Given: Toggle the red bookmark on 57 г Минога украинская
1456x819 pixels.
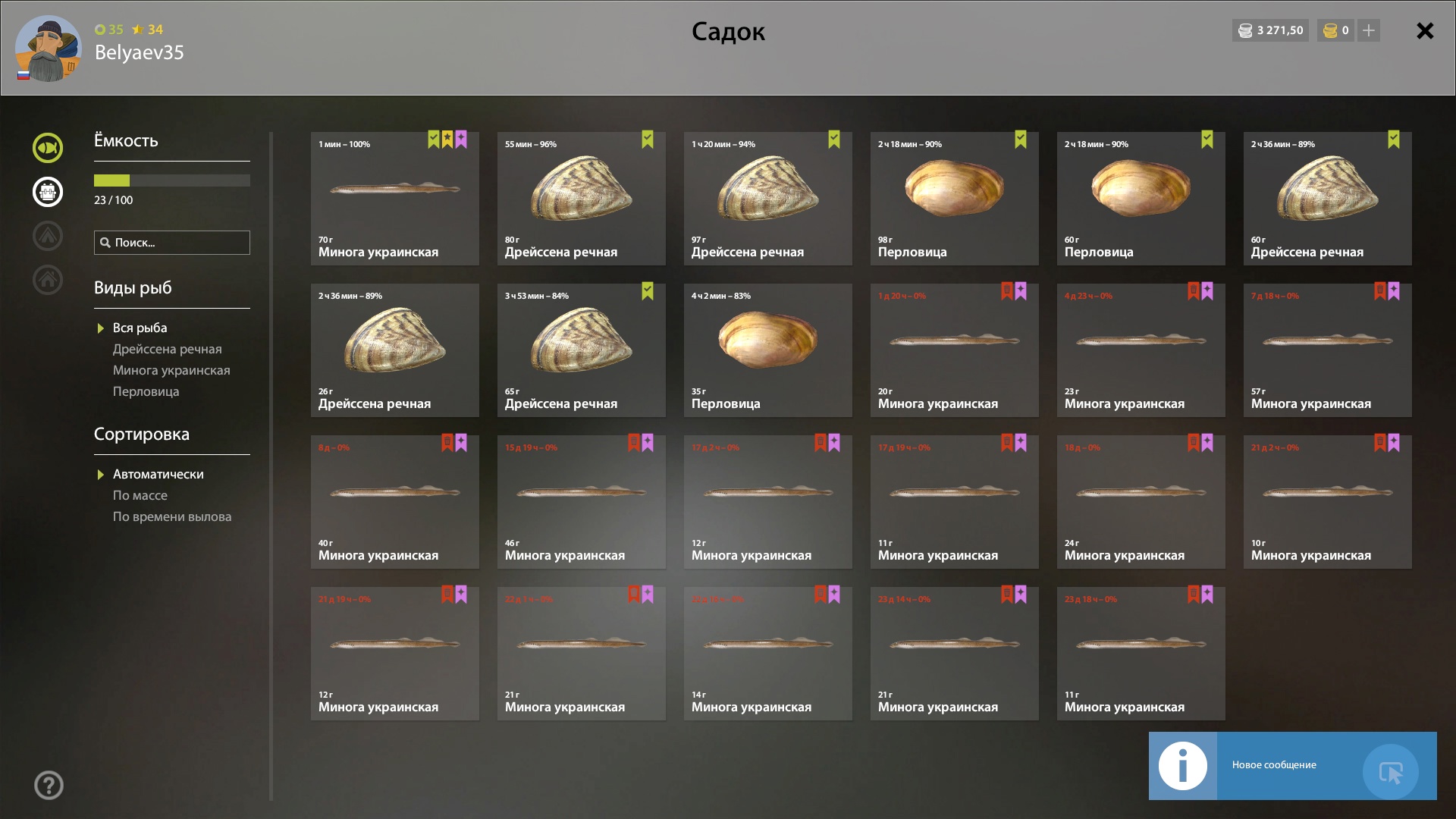Looking at the screenshot, I should pos(1380,291).
